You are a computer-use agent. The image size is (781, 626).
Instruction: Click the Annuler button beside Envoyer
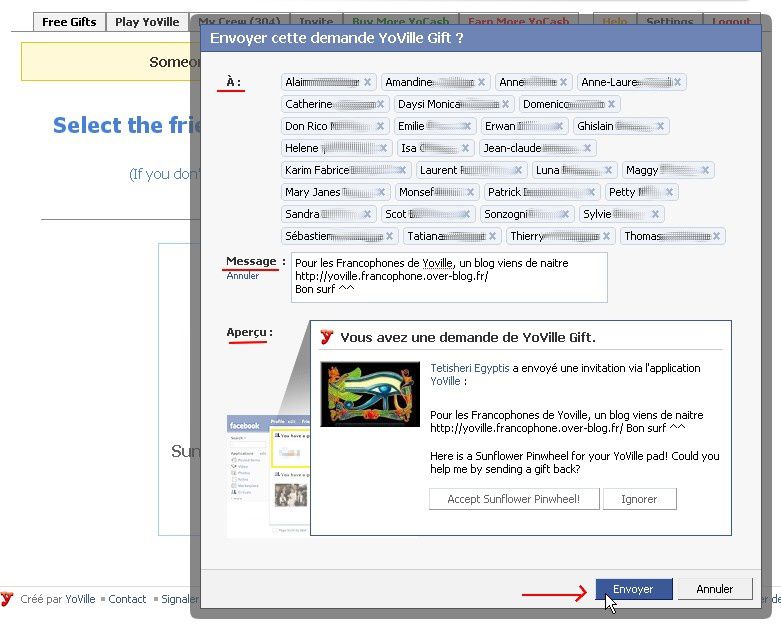point(715,589)
